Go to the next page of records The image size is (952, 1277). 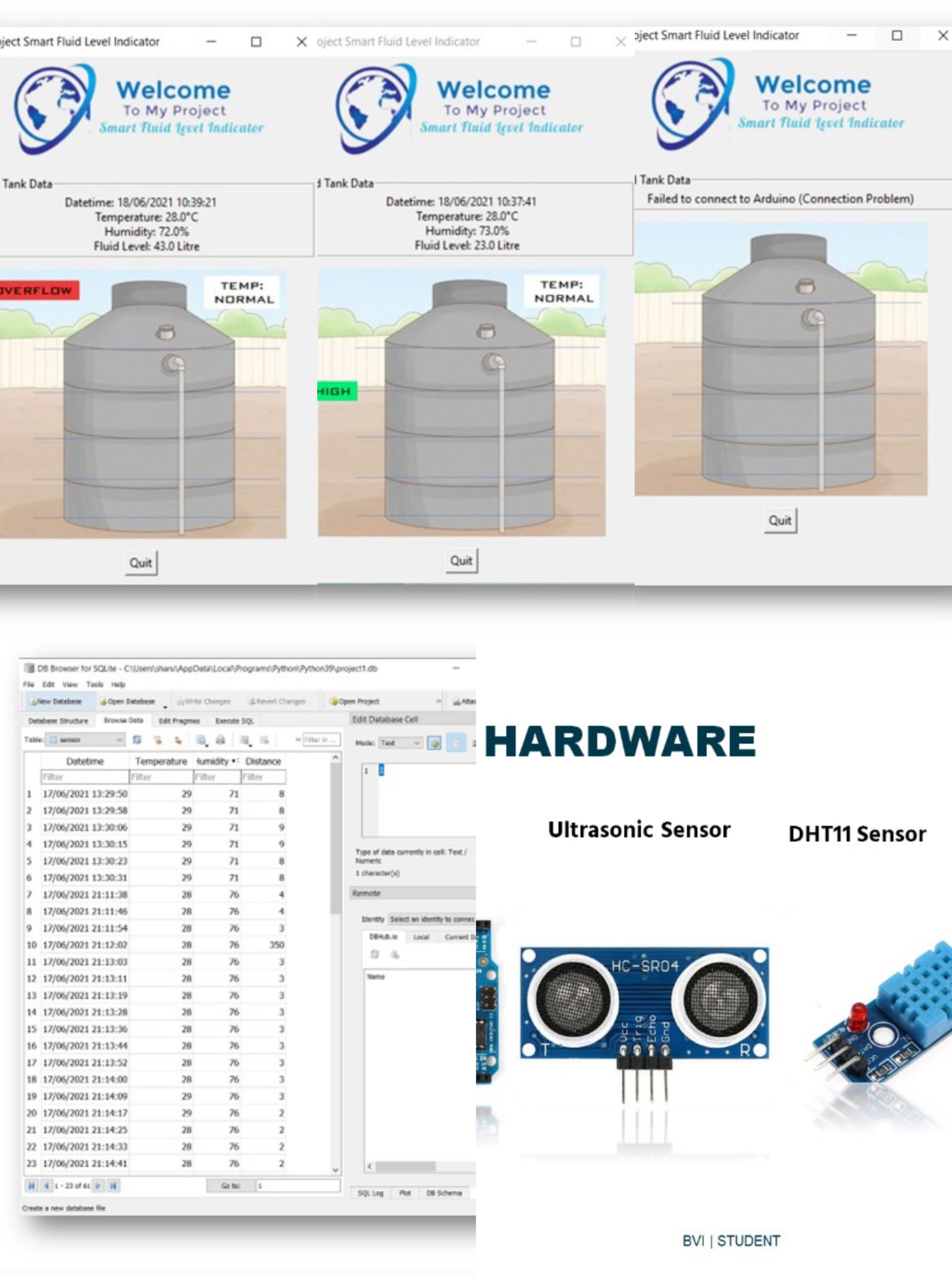[98, 1185]
